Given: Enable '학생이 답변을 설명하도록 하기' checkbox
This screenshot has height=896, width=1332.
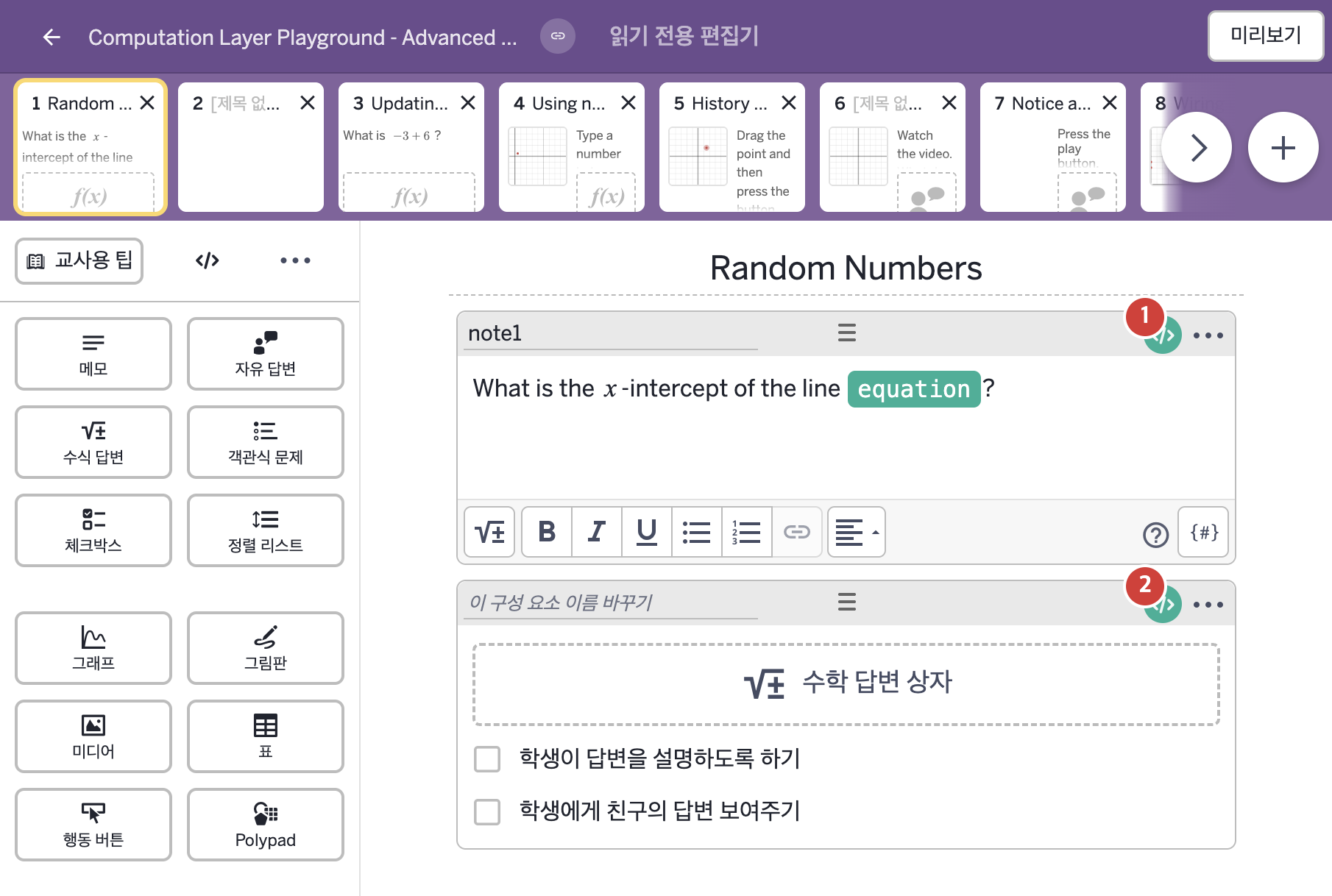Looking at the screenshot, I should (x=487, y=759).
